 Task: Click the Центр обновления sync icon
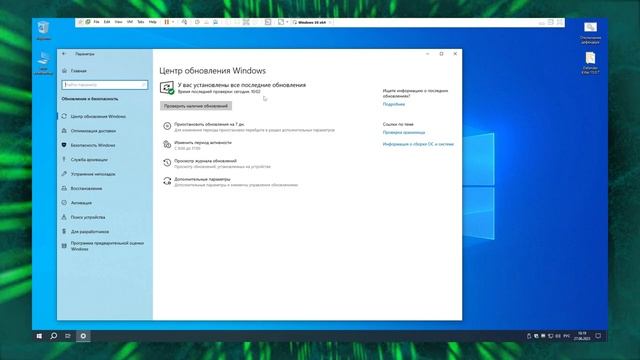click(64, 116)
